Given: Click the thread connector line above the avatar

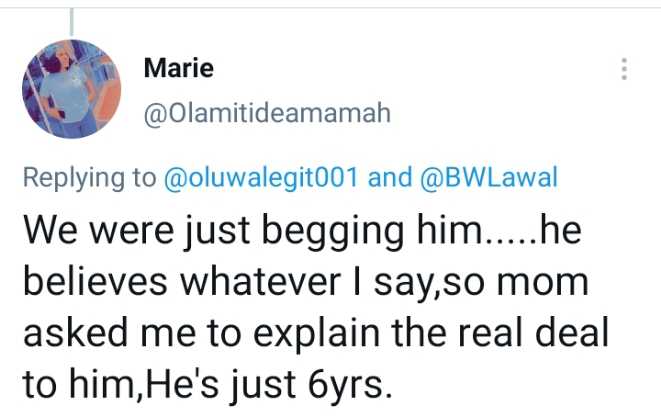Looking at the screenshot, I should [x=71, y=20].
